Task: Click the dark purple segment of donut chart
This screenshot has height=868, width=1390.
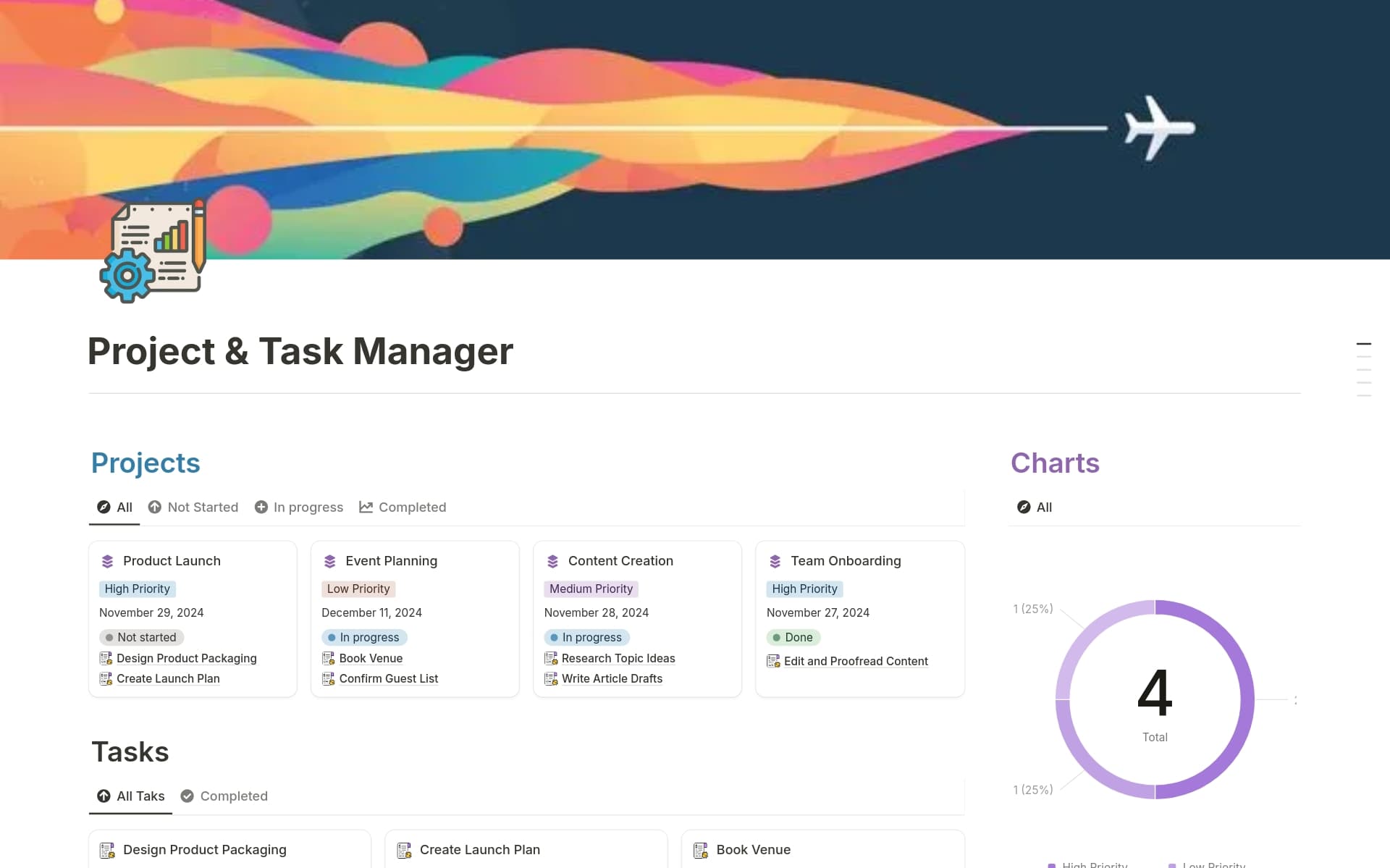Action: pyautogui.click(x=1247, y=699)
